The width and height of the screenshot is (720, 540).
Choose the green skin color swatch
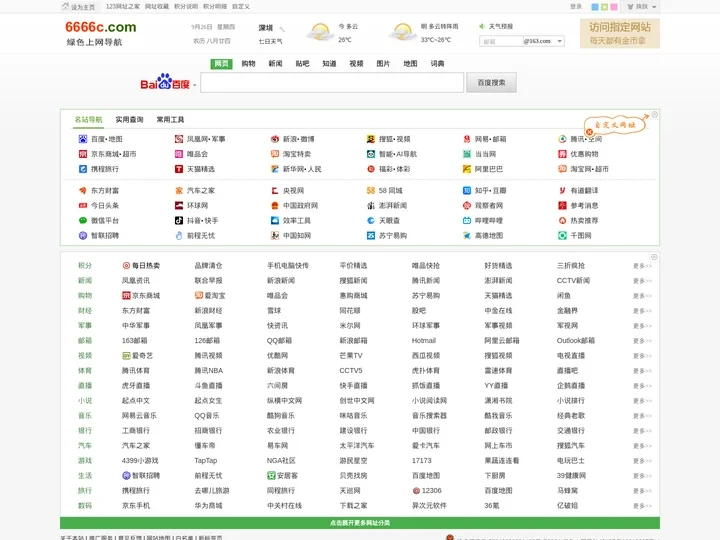pos(604,7)
